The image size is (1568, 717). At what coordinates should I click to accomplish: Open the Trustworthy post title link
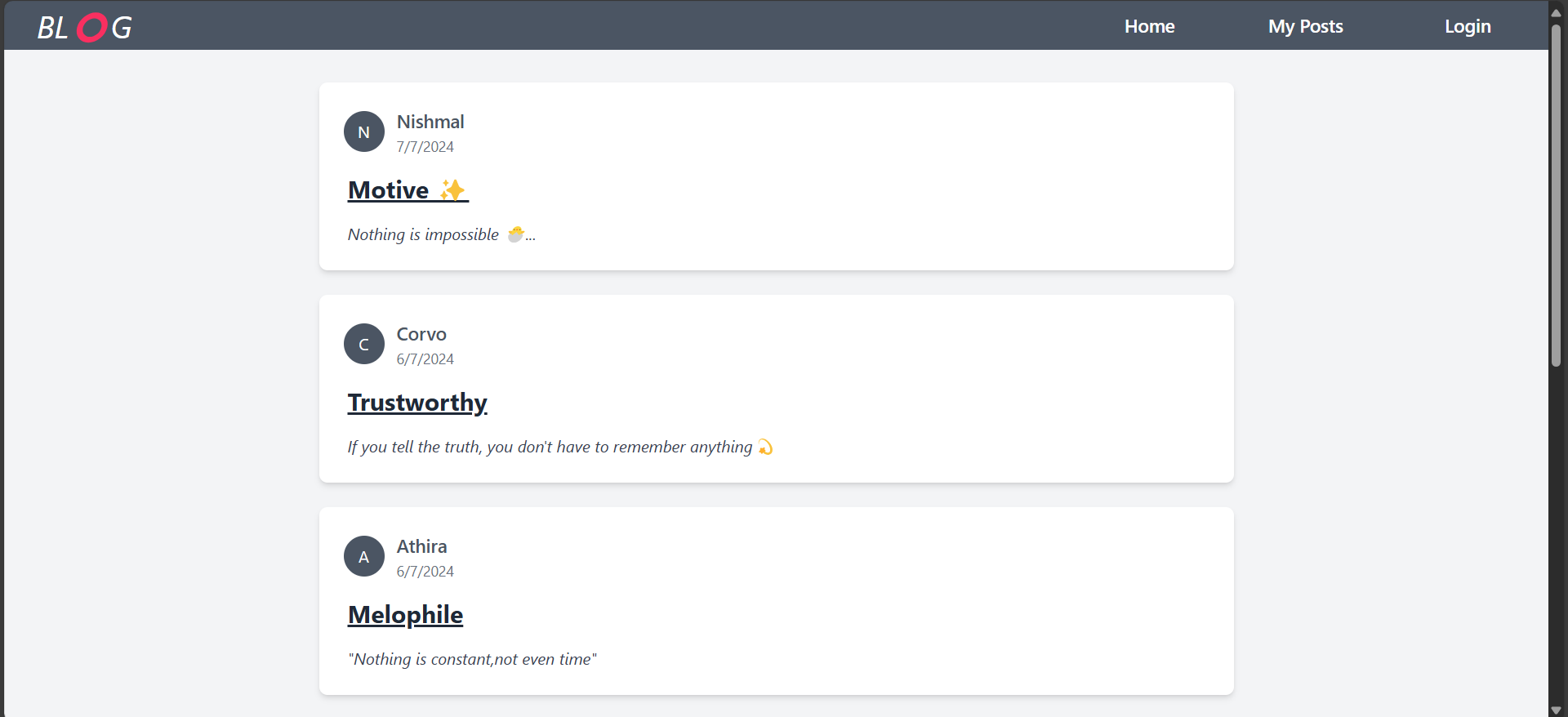[x=417, y=403]
